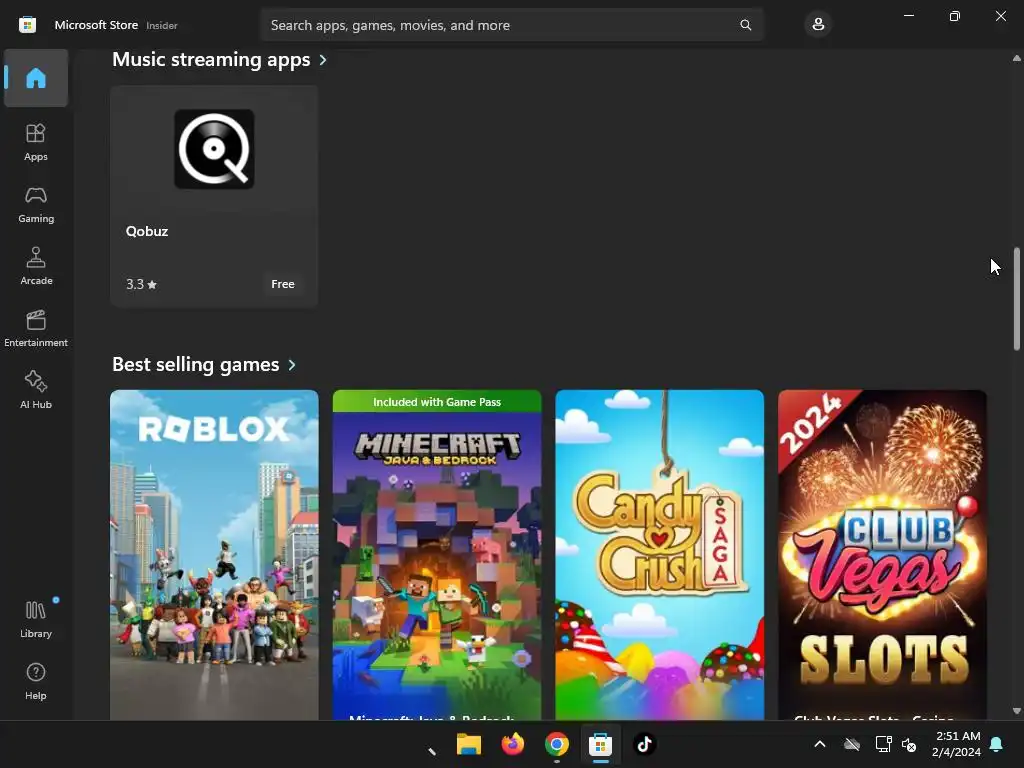
Task: Click the muted volume tray icon
Action: (x=909, y=744)
